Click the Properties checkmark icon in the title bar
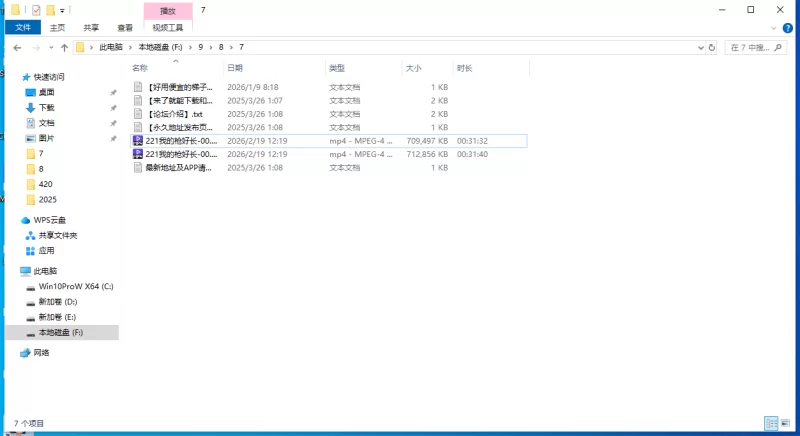This screenshot has width=800, height=436. (x=36, y=10)
